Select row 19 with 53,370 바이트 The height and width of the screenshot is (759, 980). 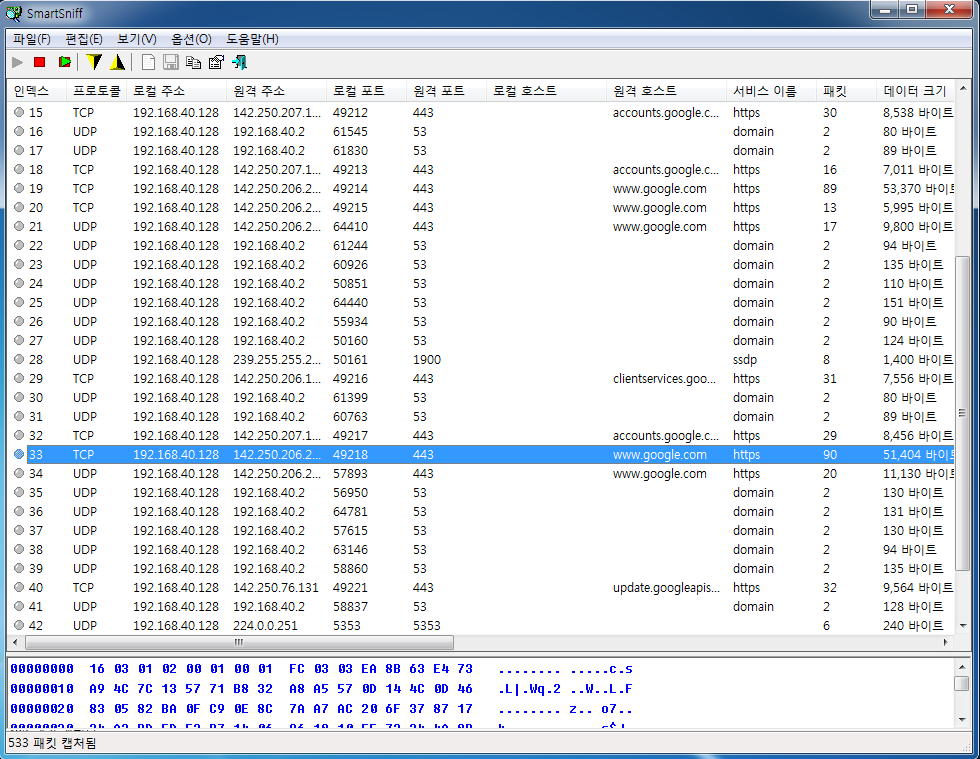pos(481,188)
